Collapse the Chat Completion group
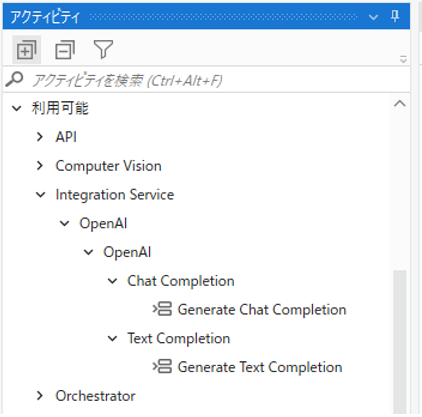422x417 pixels. click(x=112, y=281)
